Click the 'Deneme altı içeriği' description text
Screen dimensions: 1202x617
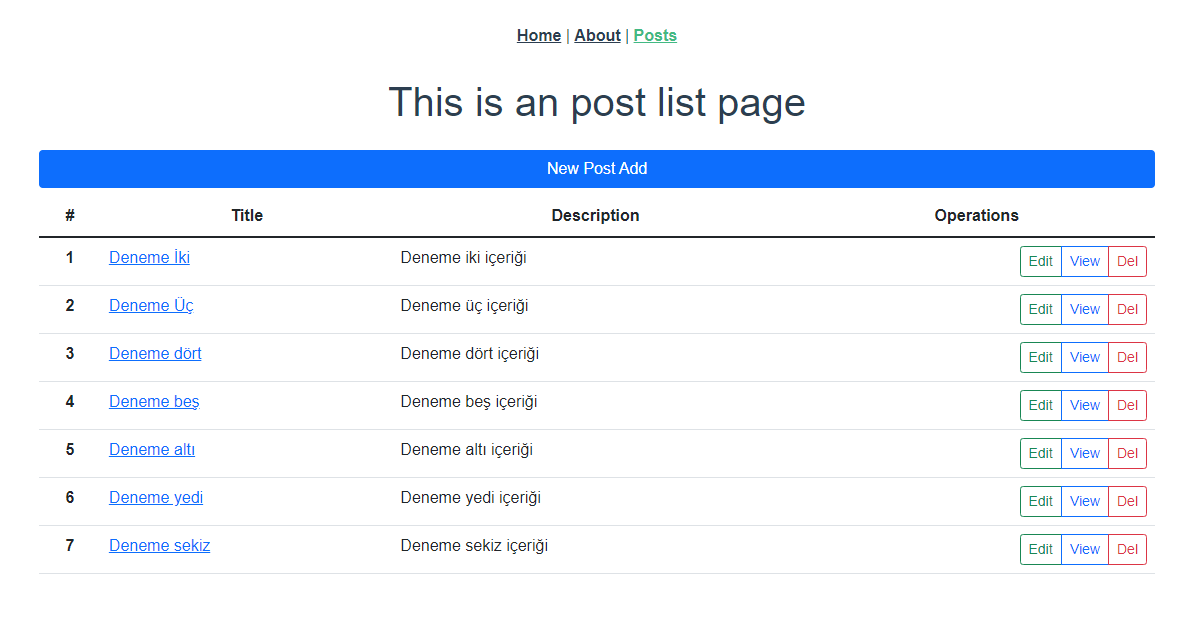pos(467,450)
